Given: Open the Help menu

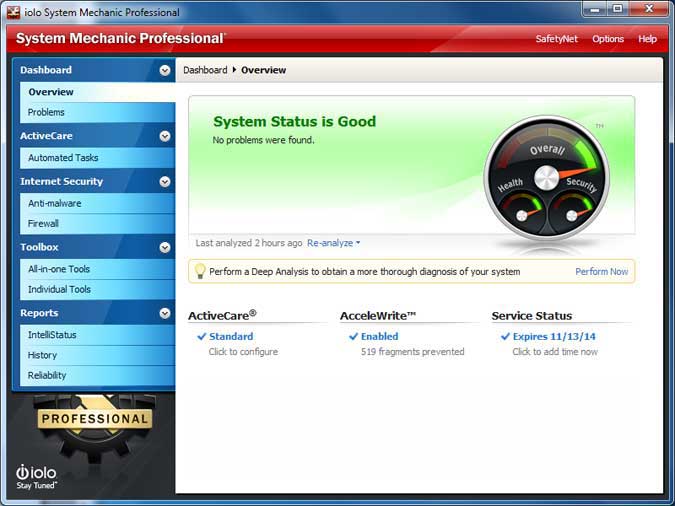Looking at the screenshot, I should [x=647, y=39].
